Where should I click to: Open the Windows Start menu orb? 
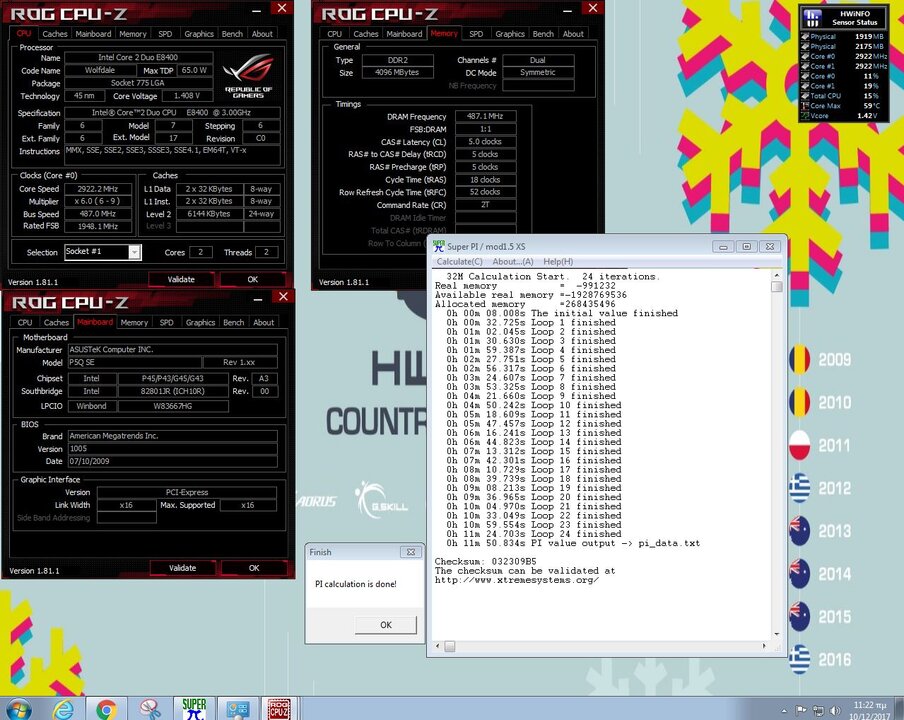pos(18,708)
